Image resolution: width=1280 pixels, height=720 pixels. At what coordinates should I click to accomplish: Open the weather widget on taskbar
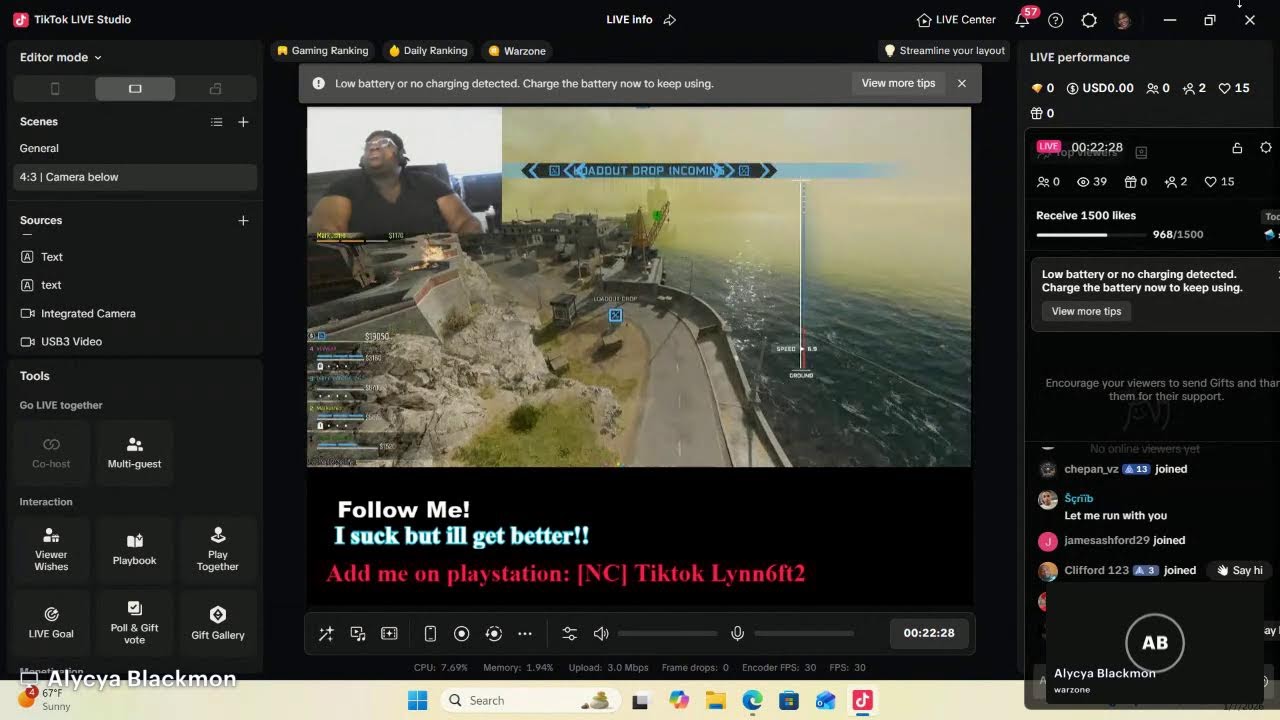click(x=45, y=699)
